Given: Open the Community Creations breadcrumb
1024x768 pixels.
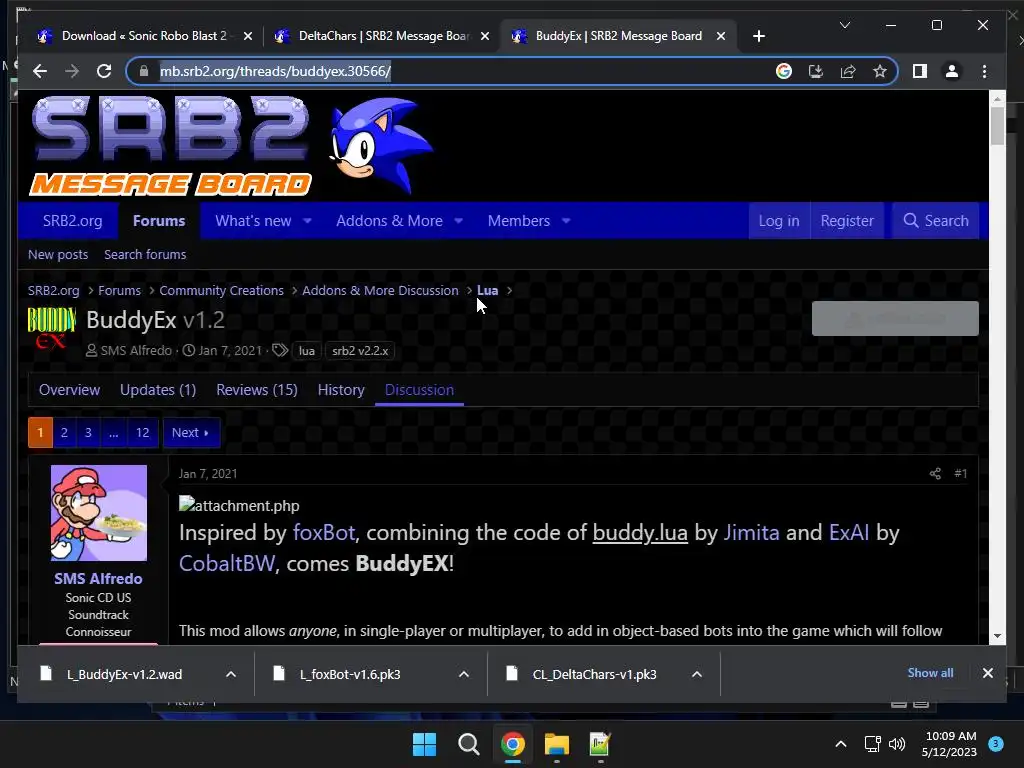Looking at the screenshot, I should click(x=221, y=291).
